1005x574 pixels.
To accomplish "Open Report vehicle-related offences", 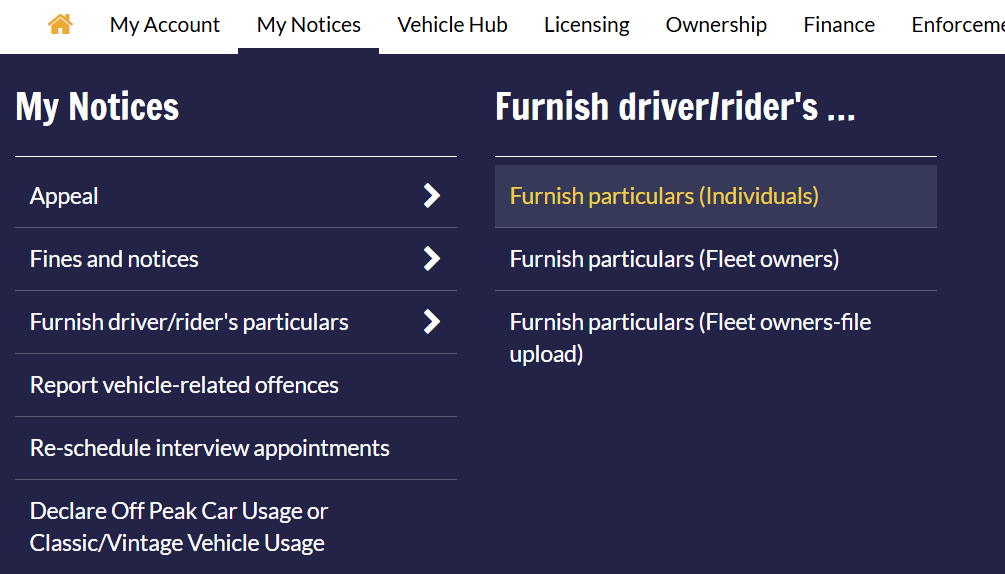I will 236,385.
